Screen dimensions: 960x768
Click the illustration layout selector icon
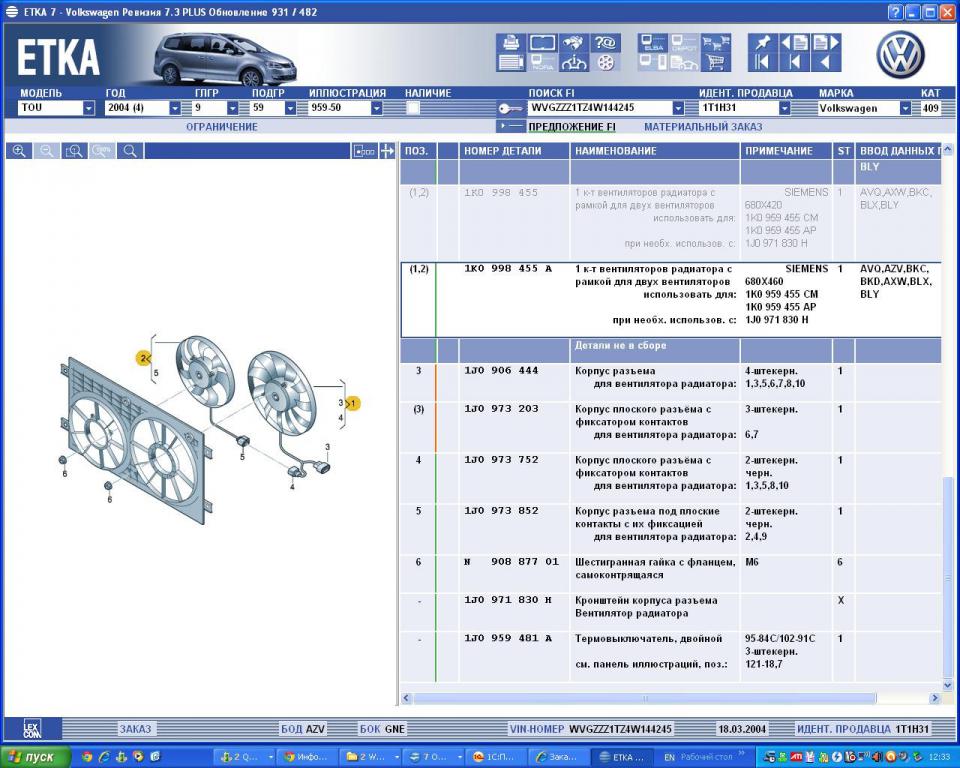[x=364, y=151]
